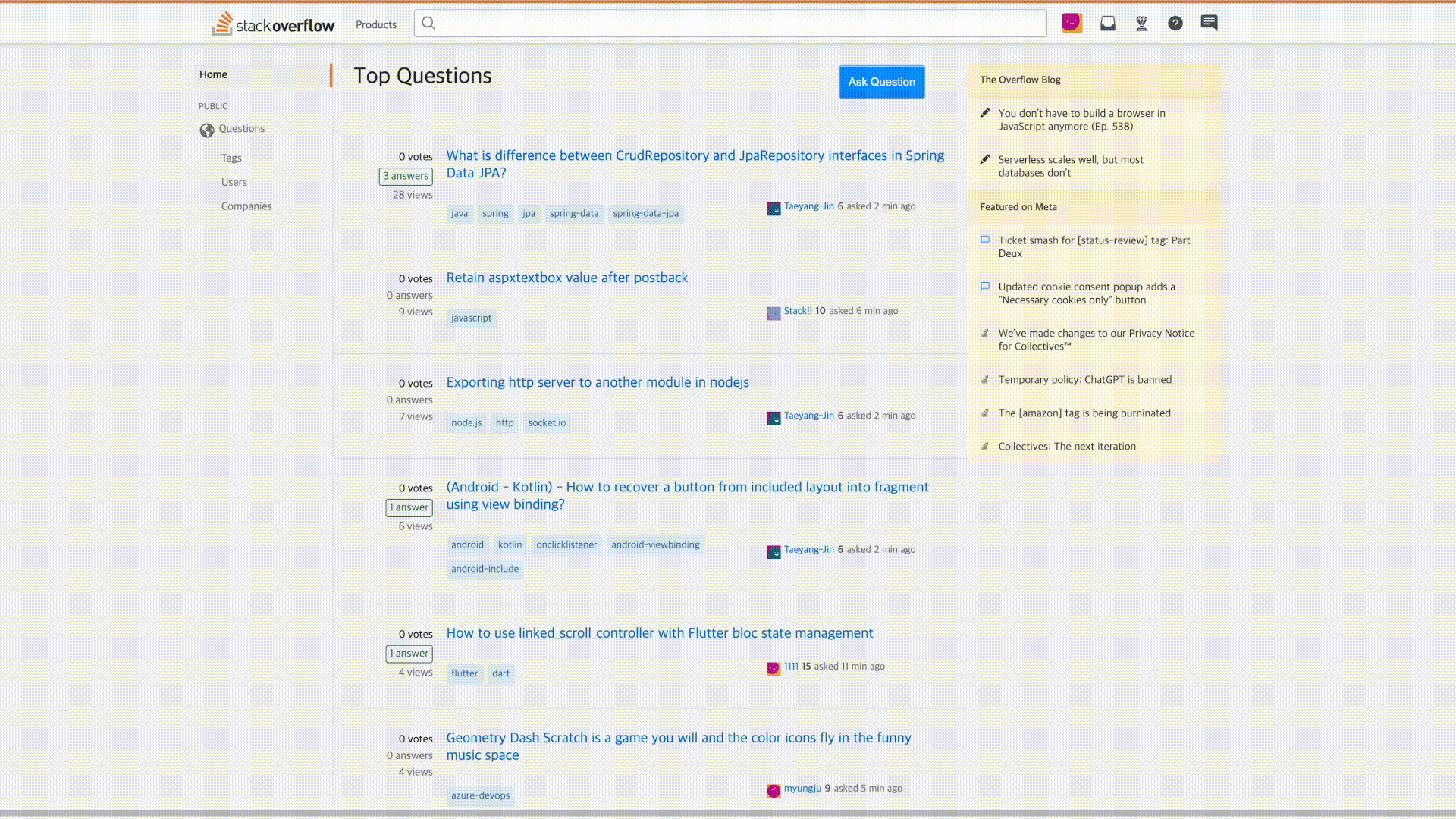Open Users page from sidebar
The height and width of the screenshot is (819, 1456).
234,182
